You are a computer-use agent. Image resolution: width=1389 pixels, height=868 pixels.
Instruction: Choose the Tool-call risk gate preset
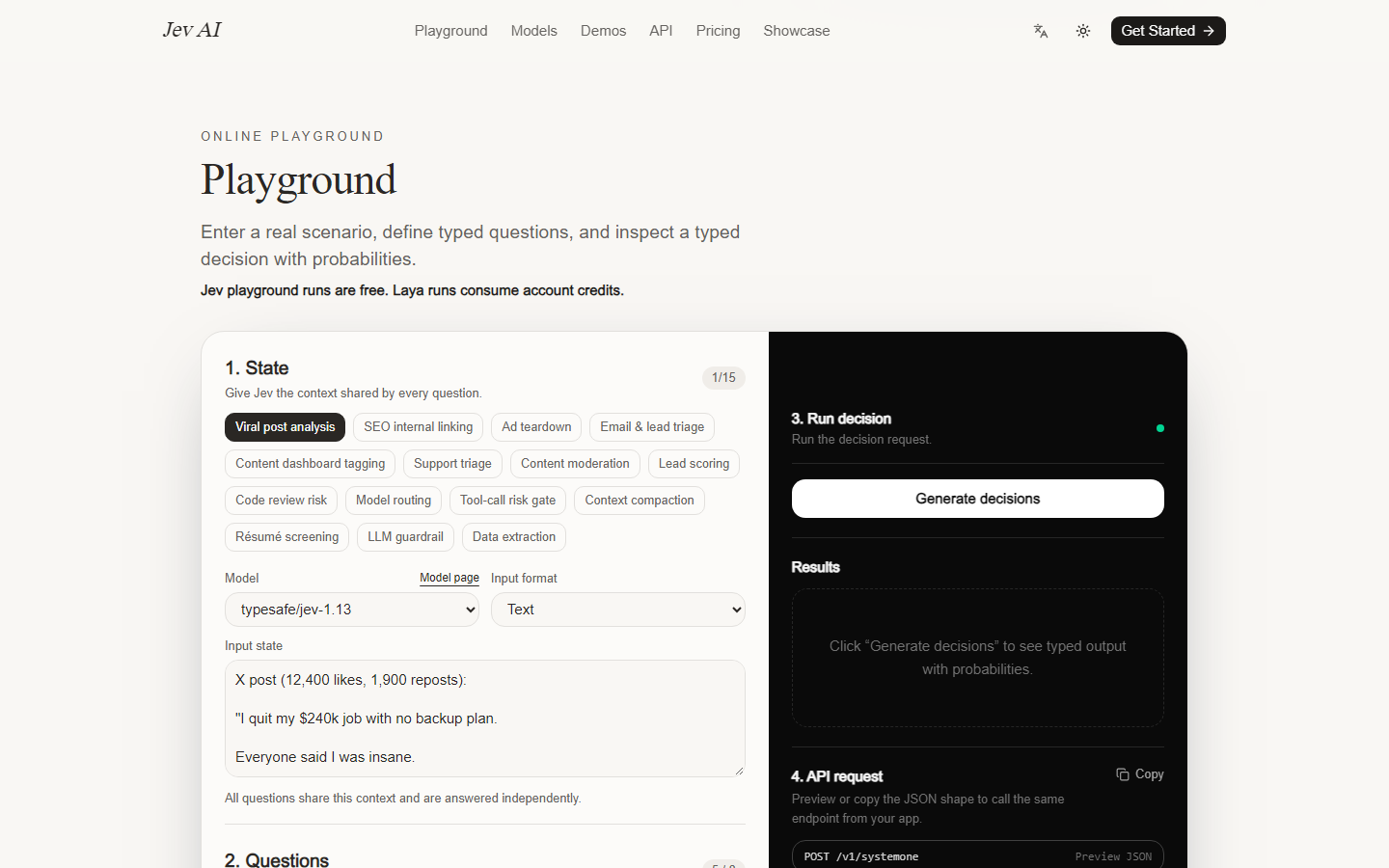click(508, 501)
